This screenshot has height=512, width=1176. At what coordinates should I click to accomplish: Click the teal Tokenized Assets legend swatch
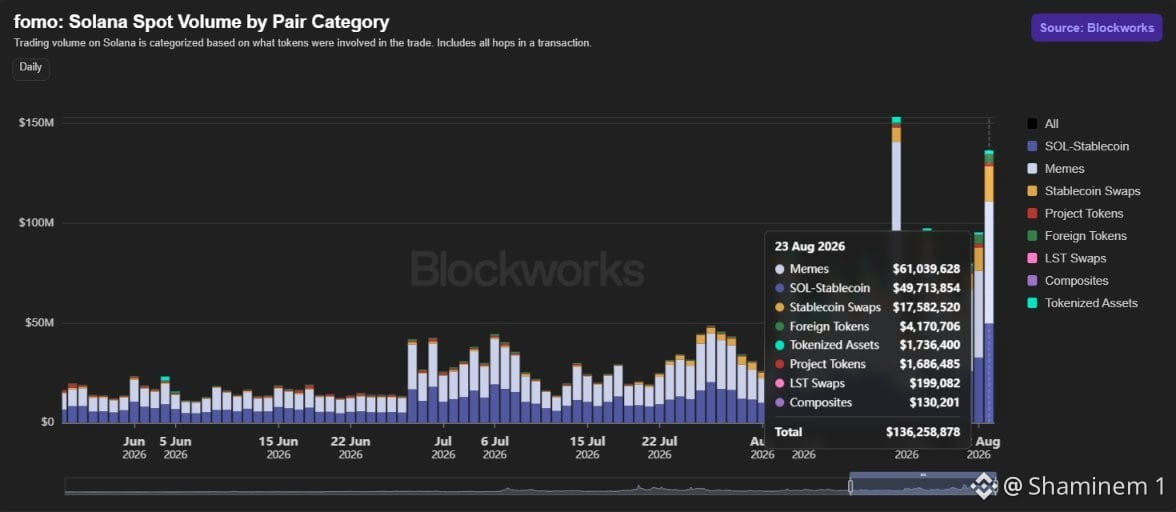1032,304
